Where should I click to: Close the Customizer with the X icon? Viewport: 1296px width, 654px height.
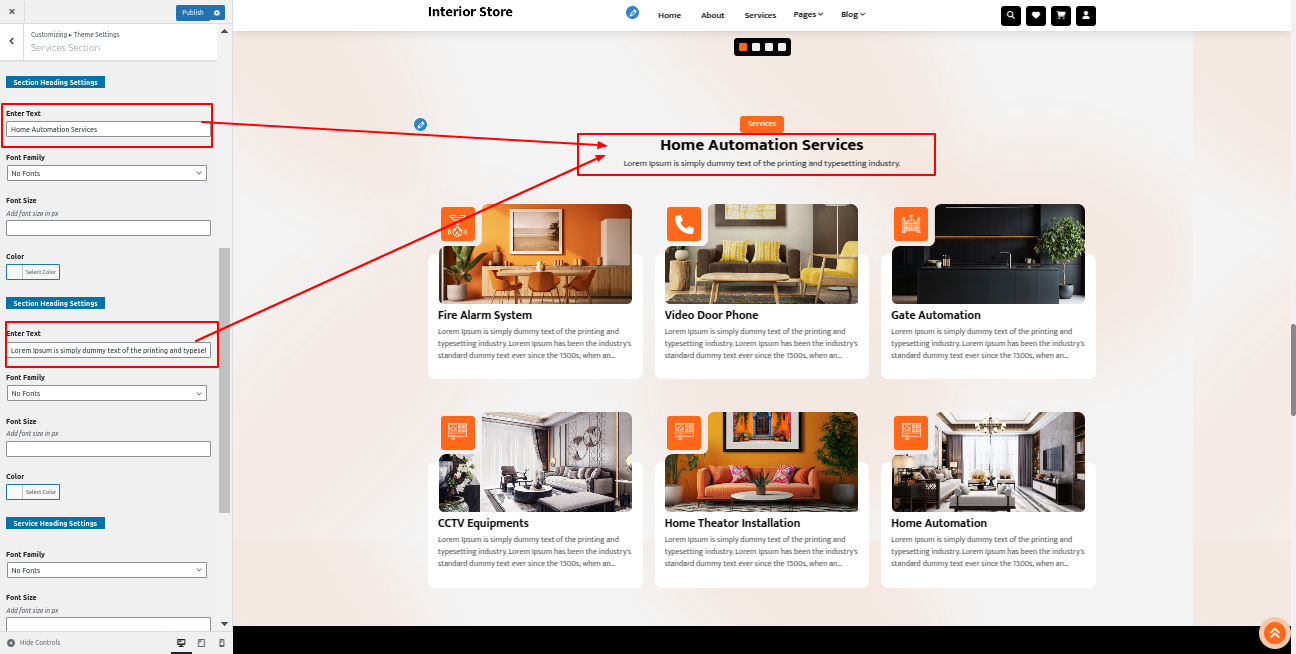11,12
